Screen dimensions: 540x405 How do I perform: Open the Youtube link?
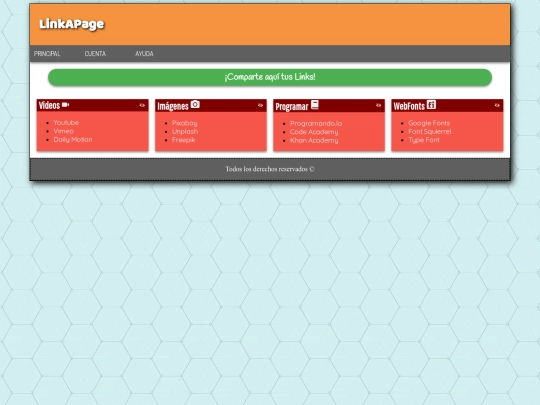click(x=66, y=123)
